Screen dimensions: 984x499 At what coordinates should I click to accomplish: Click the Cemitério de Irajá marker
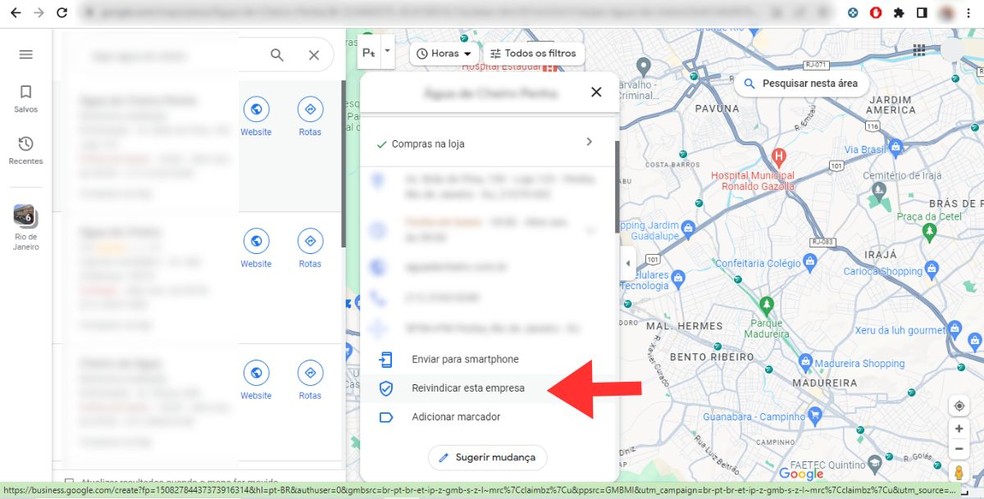pos(879,190)
